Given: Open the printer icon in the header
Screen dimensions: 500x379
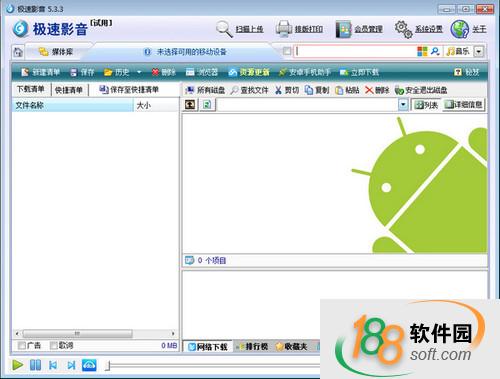Looking at the screenshot, I should (284, 29).
